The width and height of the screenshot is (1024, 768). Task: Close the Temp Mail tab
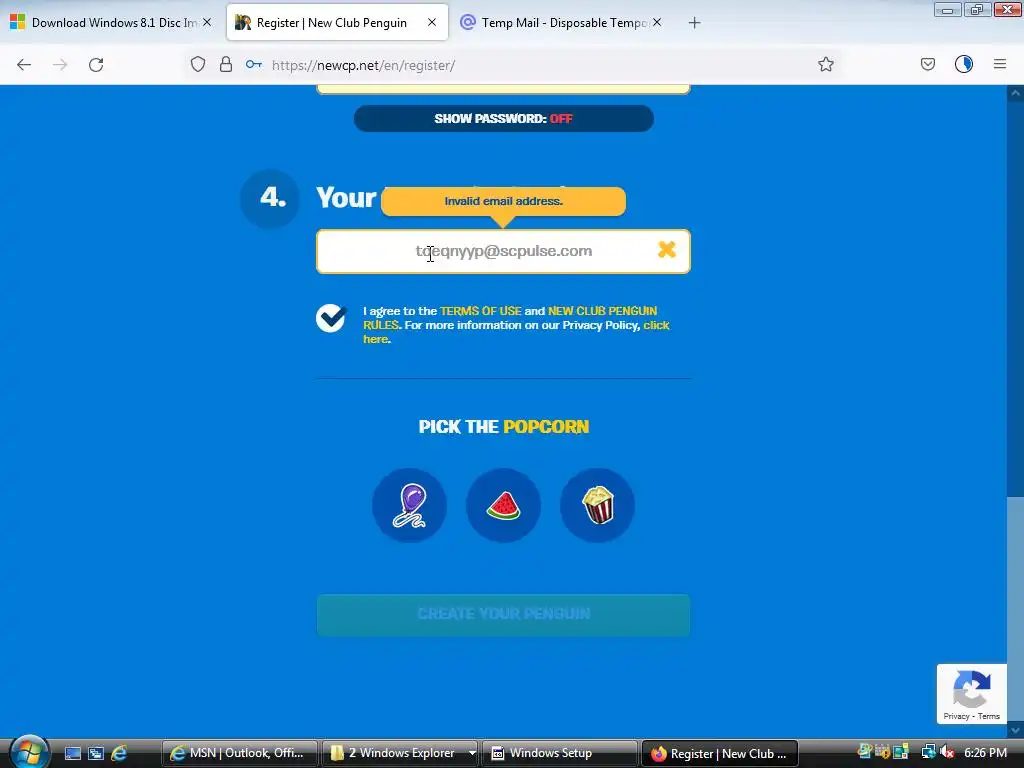pyautogui.click(x=657, y=22)
